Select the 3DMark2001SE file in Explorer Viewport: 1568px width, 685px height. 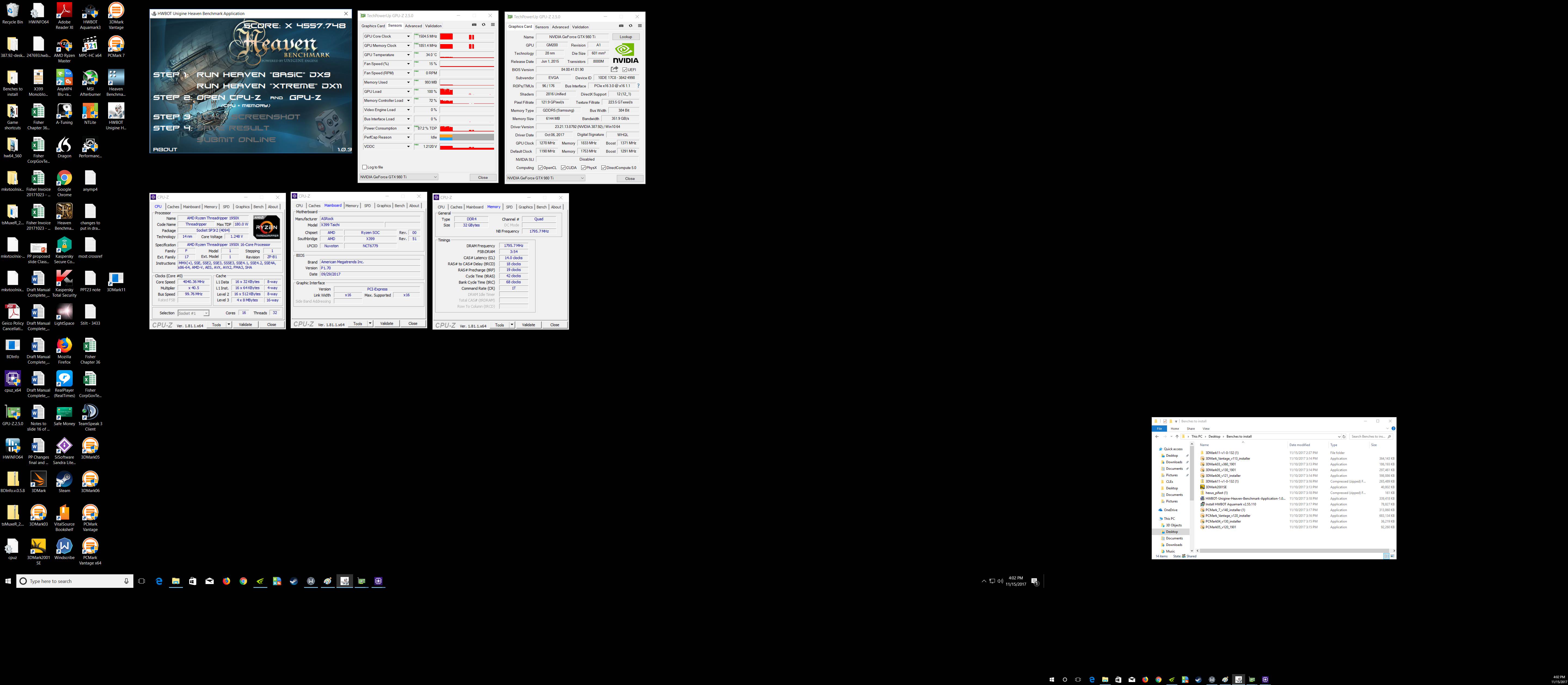pyautogui.click(x=1216, y=487)
